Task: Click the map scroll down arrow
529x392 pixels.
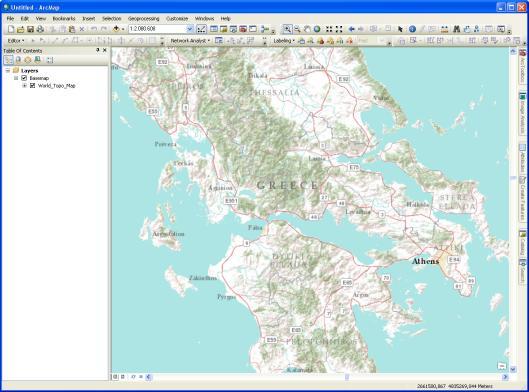Action: click(x=513, y=369)
